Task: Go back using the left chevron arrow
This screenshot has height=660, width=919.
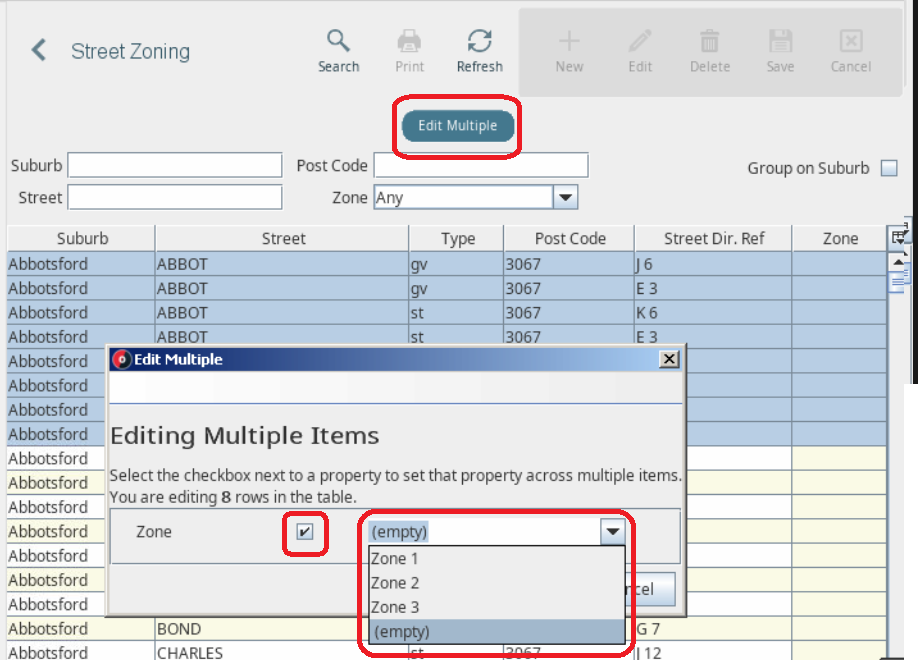Action: (39, 50)
